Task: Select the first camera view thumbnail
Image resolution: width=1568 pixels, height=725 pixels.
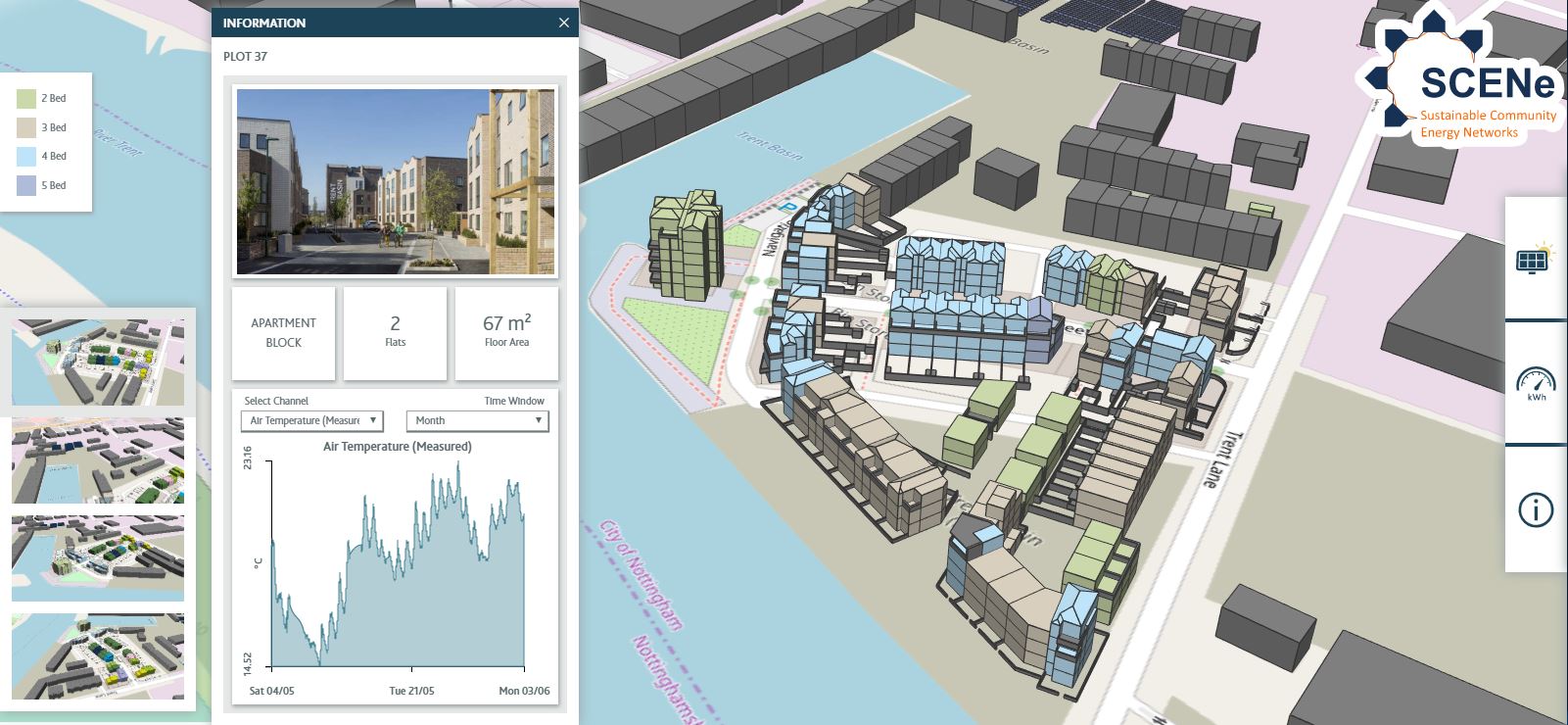Action: point(97,362)
